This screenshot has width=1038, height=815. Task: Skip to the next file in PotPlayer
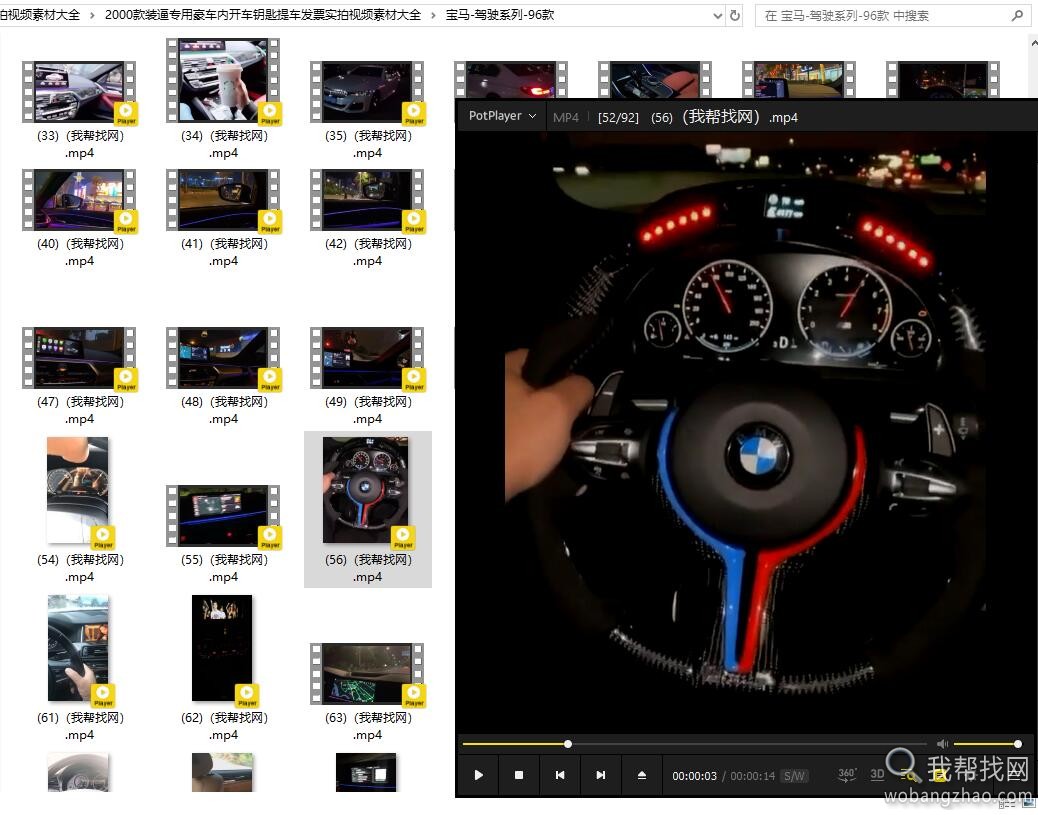[600, 775]
